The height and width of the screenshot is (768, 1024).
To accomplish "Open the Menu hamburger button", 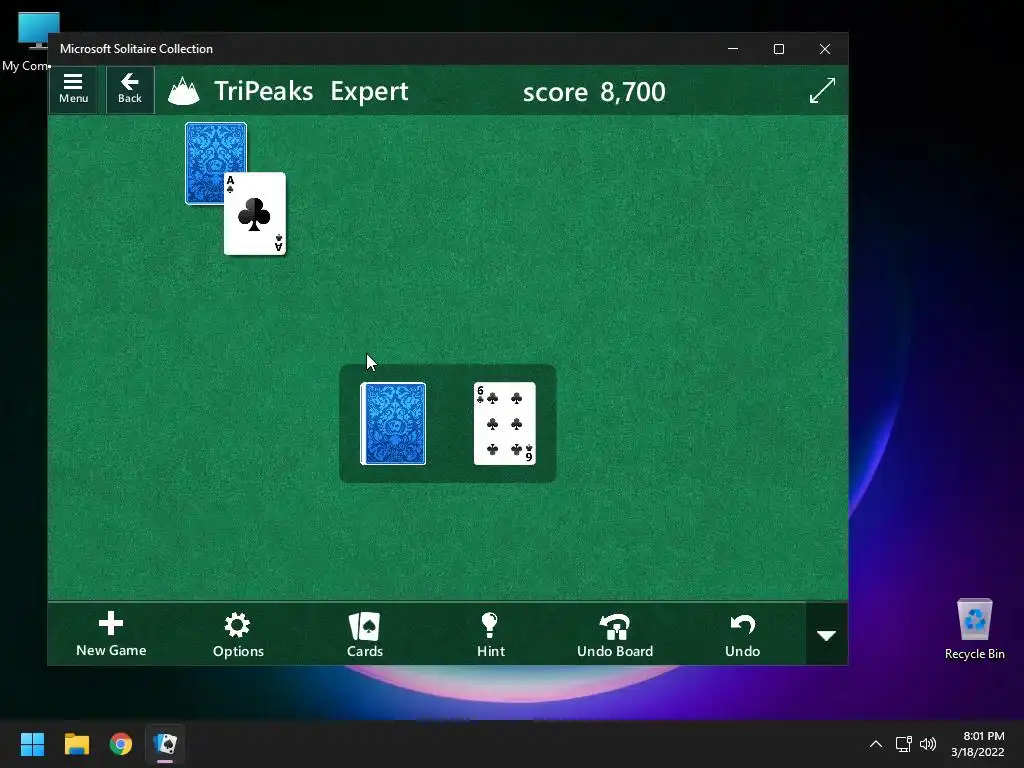I will (x=73, y=90).
